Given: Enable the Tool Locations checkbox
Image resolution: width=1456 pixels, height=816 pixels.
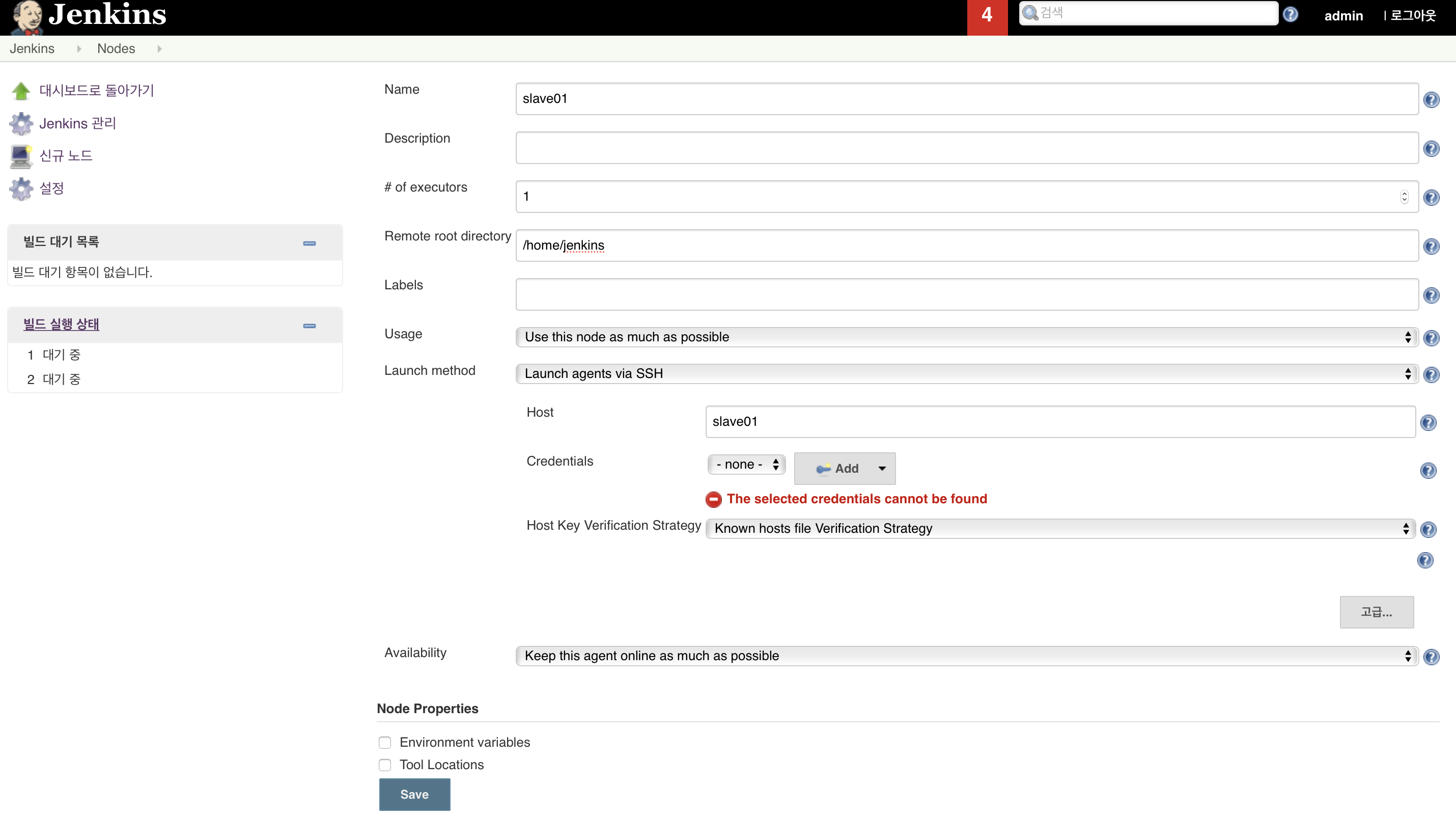Looking at the screenshot, I should click(385, 765).
